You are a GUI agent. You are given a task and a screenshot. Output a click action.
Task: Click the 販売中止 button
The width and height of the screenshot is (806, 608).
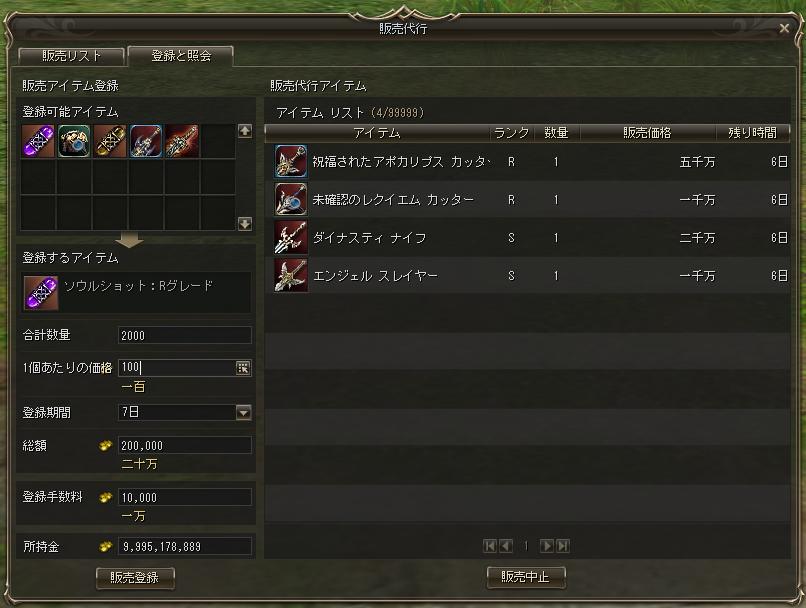coord(526,577)
